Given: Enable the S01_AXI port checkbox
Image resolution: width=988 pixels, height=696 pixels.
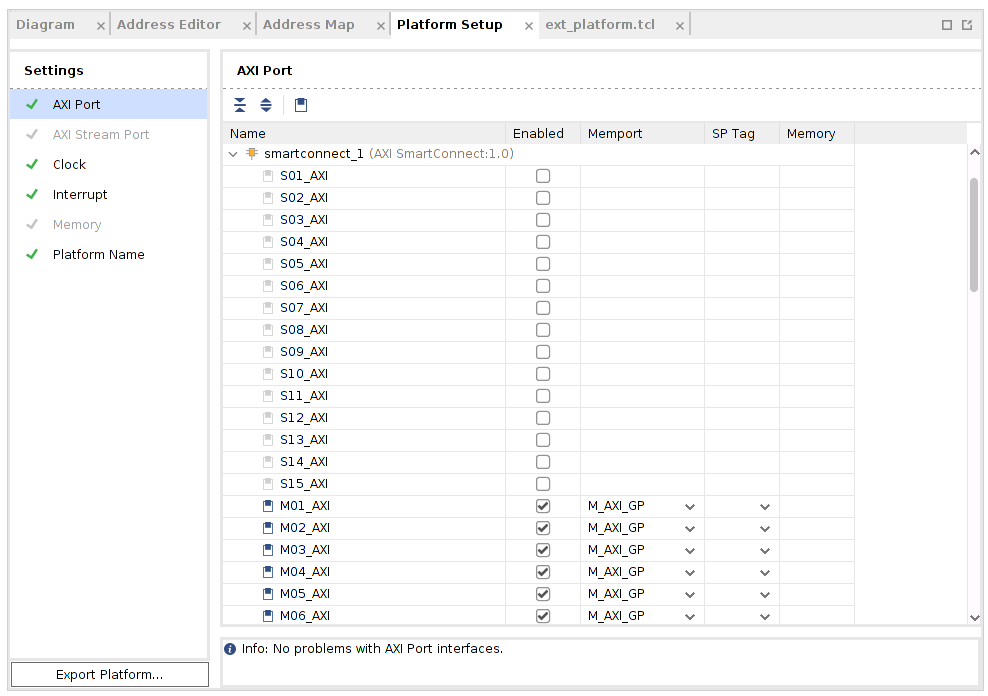Looking at the screenshot, I should pyautogui.click(x=543, y=176).
